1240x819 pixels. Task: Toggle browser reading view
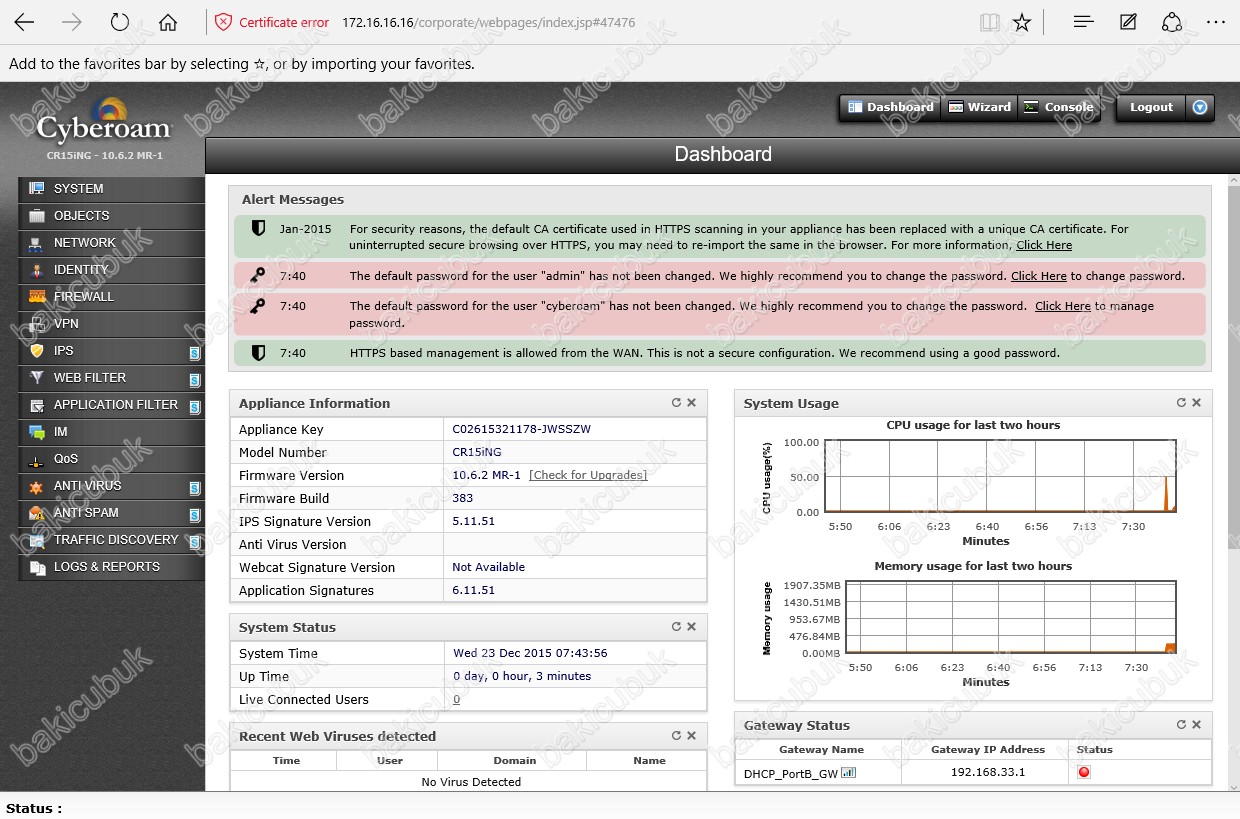[x=990, y=22]
